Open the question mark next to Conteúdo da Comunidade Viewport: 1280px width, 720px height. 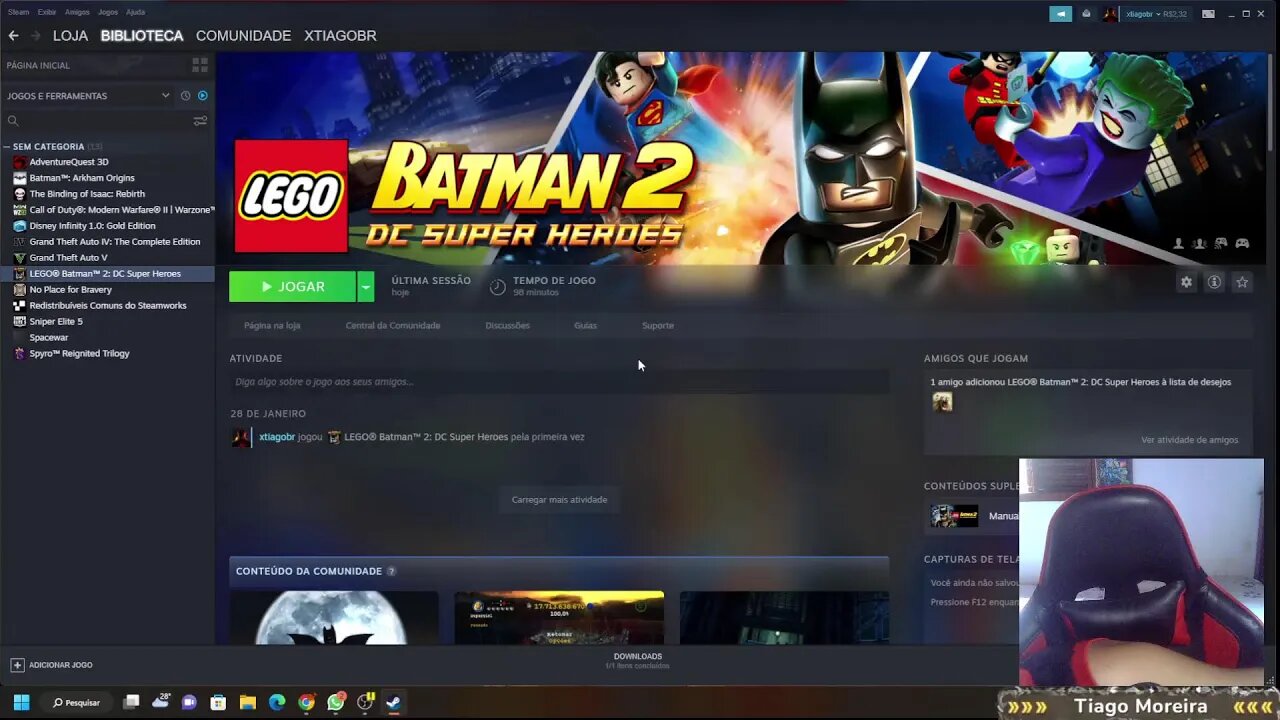391,571
